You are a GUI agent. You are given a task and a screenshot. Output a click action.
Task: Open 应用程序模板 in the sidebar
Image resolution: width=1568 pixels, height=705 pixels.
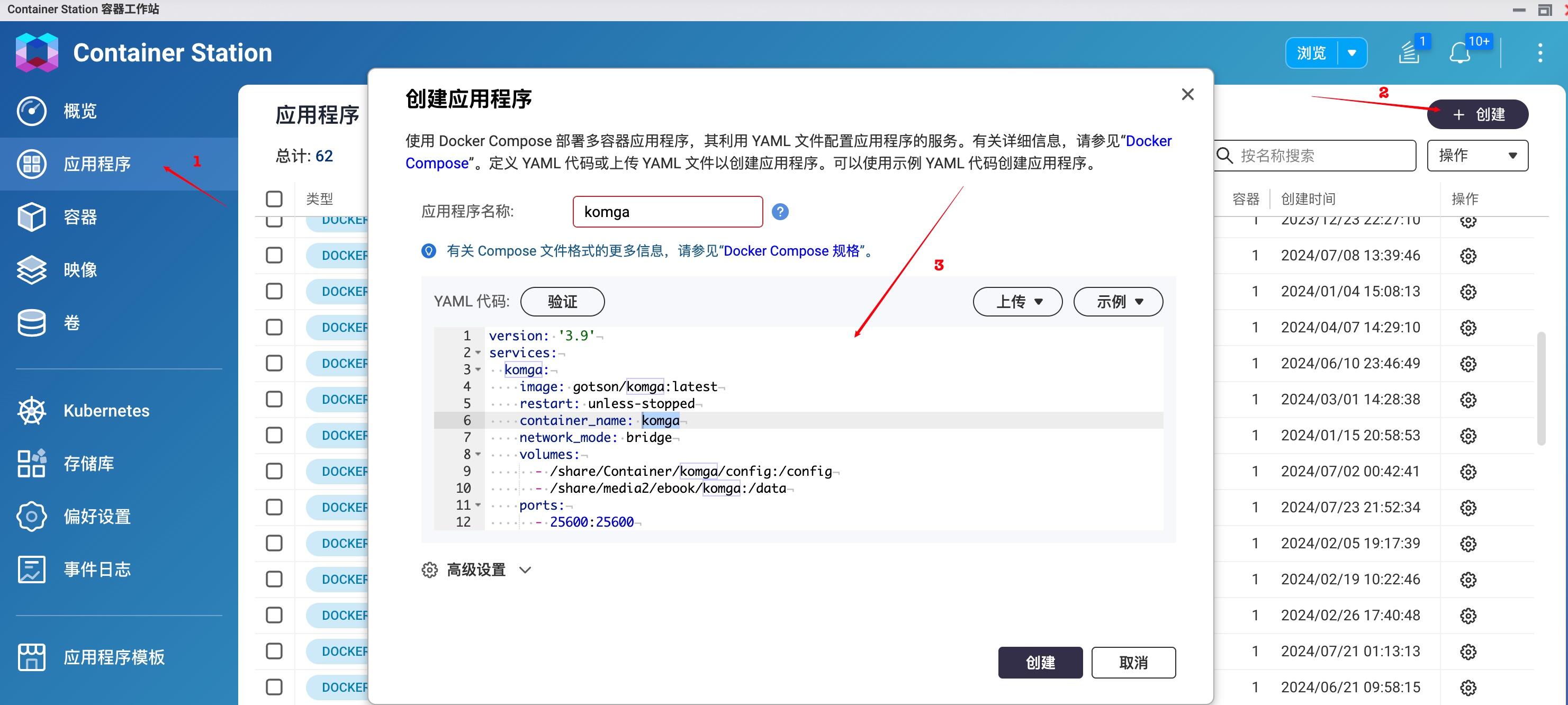(x=114, y=657)
